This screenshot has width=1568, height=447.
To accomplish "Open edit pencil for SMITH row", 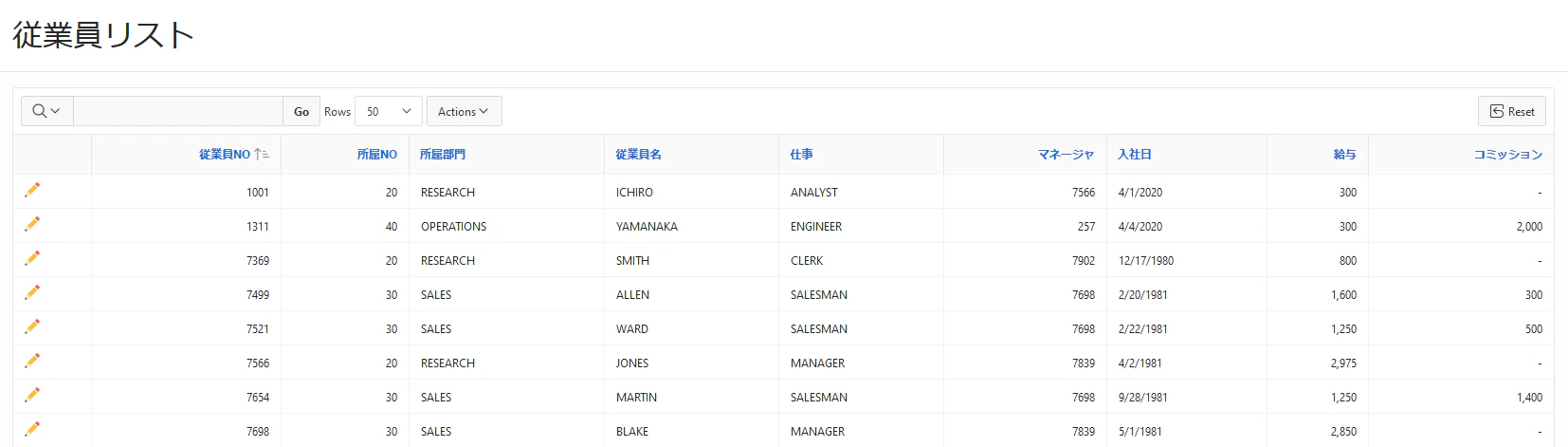I will pos(32,258).
